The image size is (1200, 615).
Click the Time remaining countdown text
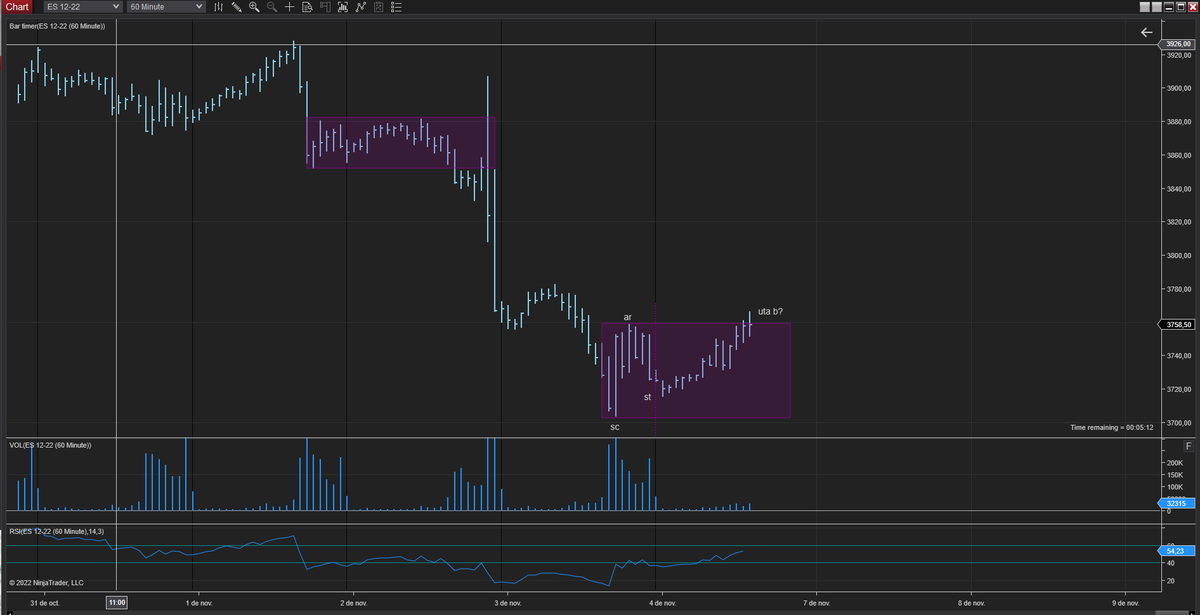tap(1111, 428)
